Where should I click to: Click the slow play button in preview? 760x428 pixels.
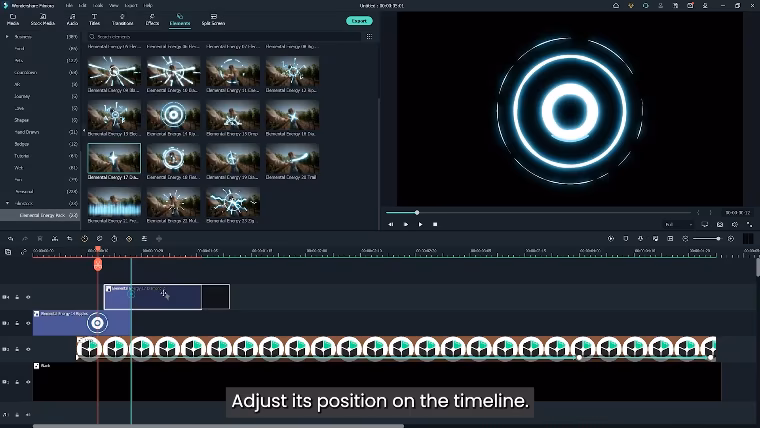(x=406, y=224)
